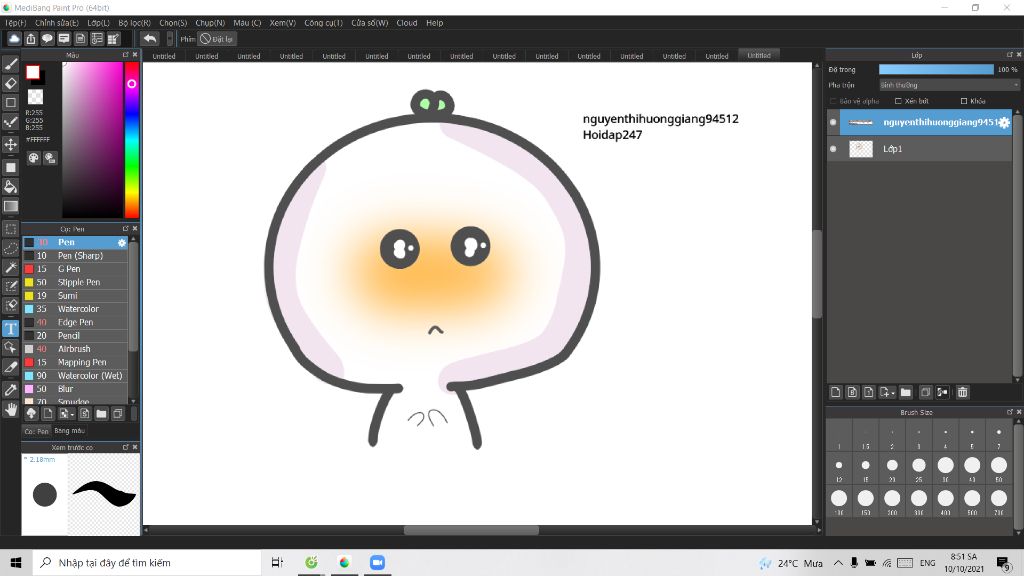Pick the white foreground color swatch
Viewport: 1024px width, 576px height.
click(33, 72)
